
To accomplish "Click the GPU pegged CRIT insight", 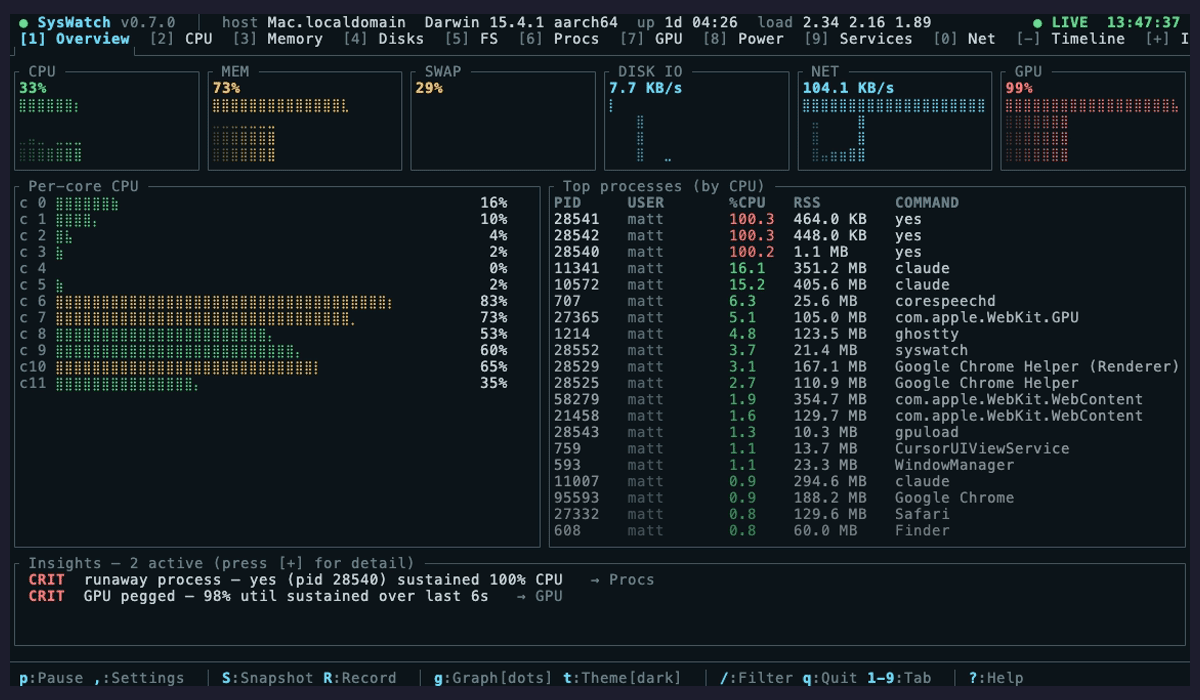I will [295, 596].
